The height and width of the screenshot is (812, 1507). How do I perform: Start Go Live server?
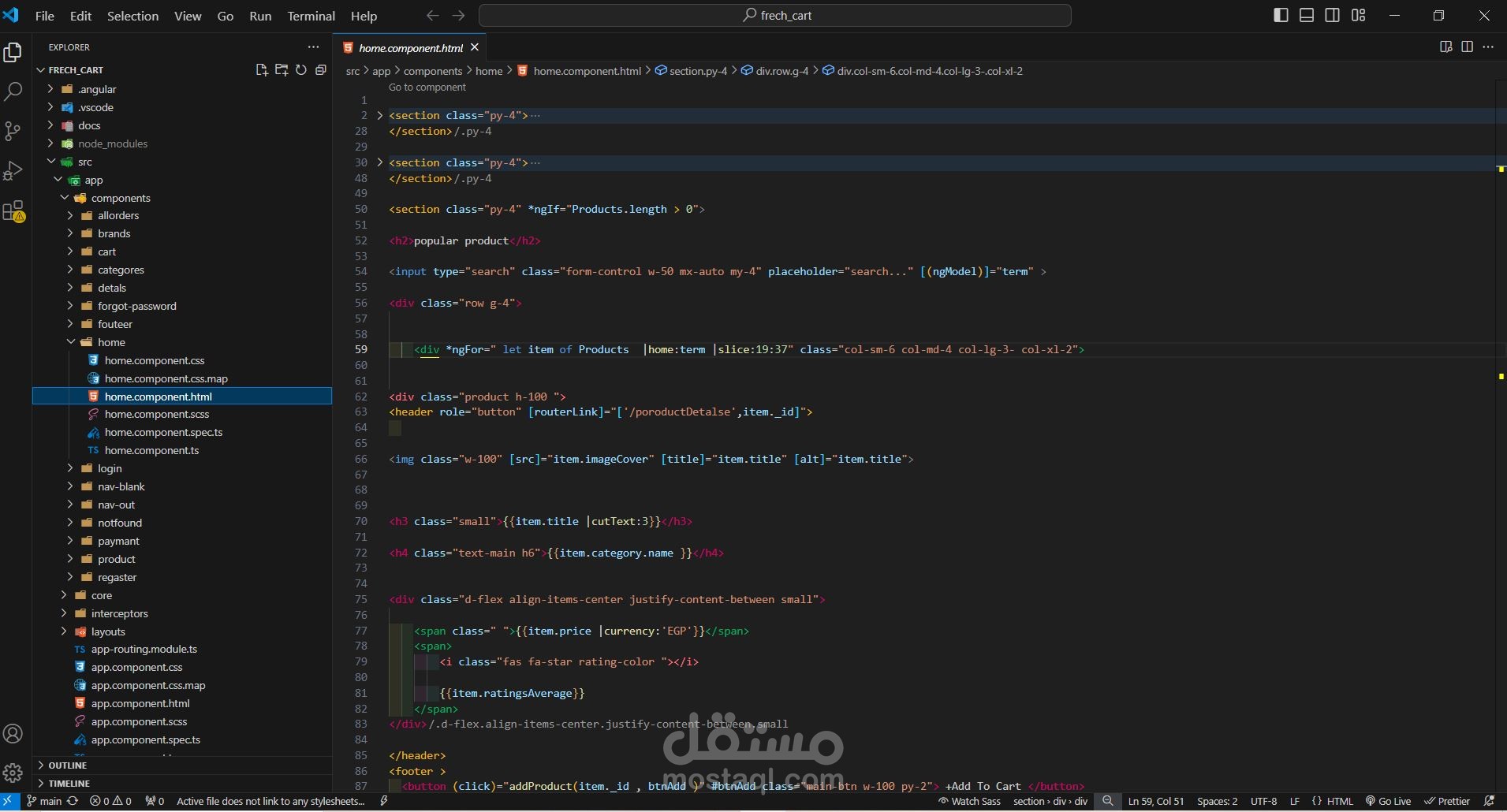point(1388,801)
